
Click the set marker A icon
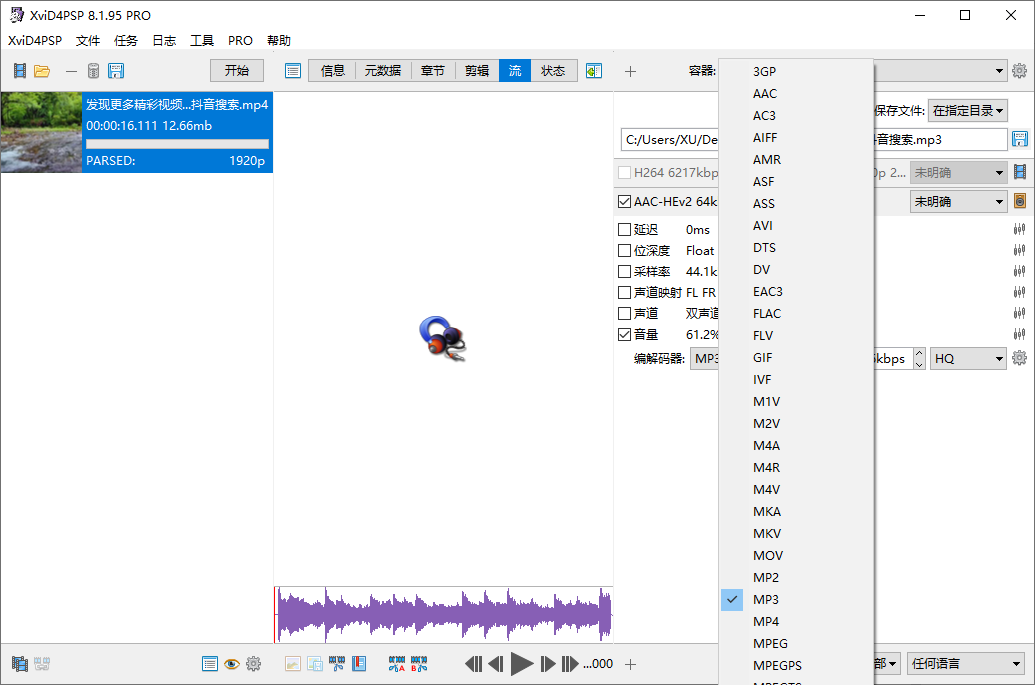coord(397,664)
